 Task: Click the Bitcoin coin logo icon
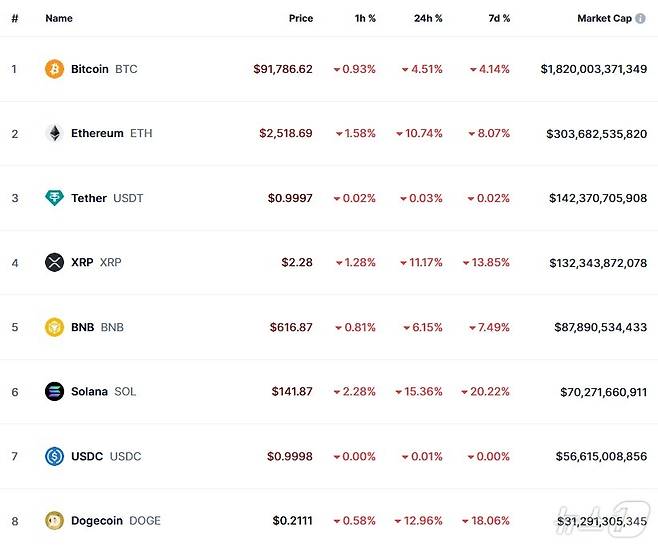[x=54, y=69]
